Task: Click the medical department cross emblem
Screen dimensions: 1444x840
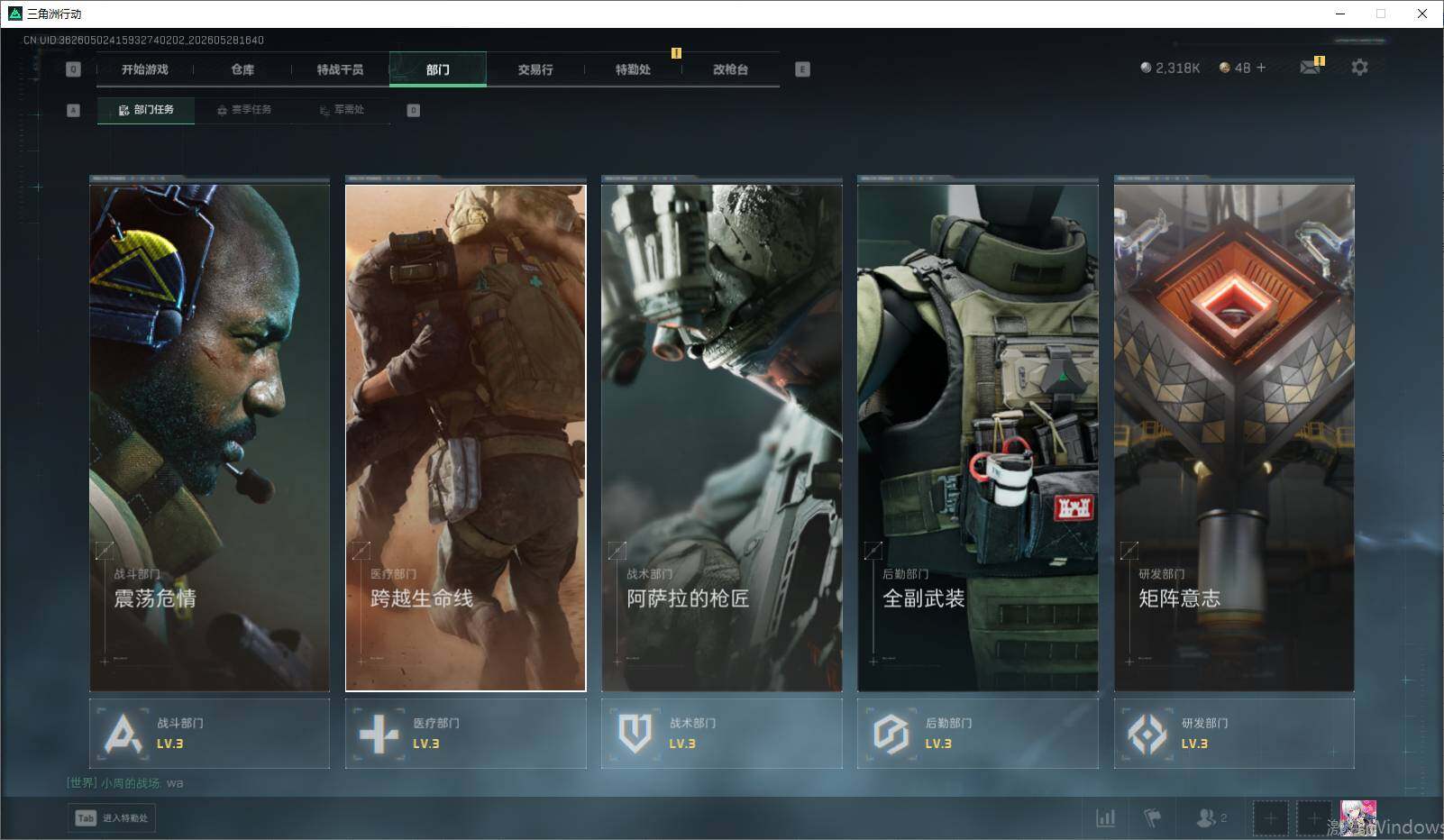Action: (x=379, y=735)
